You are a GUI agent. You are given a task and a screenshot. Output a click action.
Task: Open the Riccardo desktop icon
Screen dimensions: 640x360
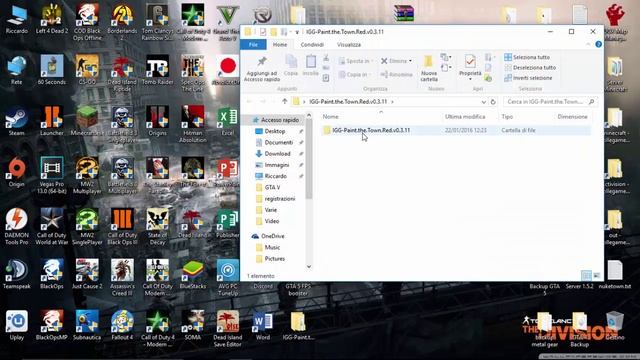coord(16,19)
